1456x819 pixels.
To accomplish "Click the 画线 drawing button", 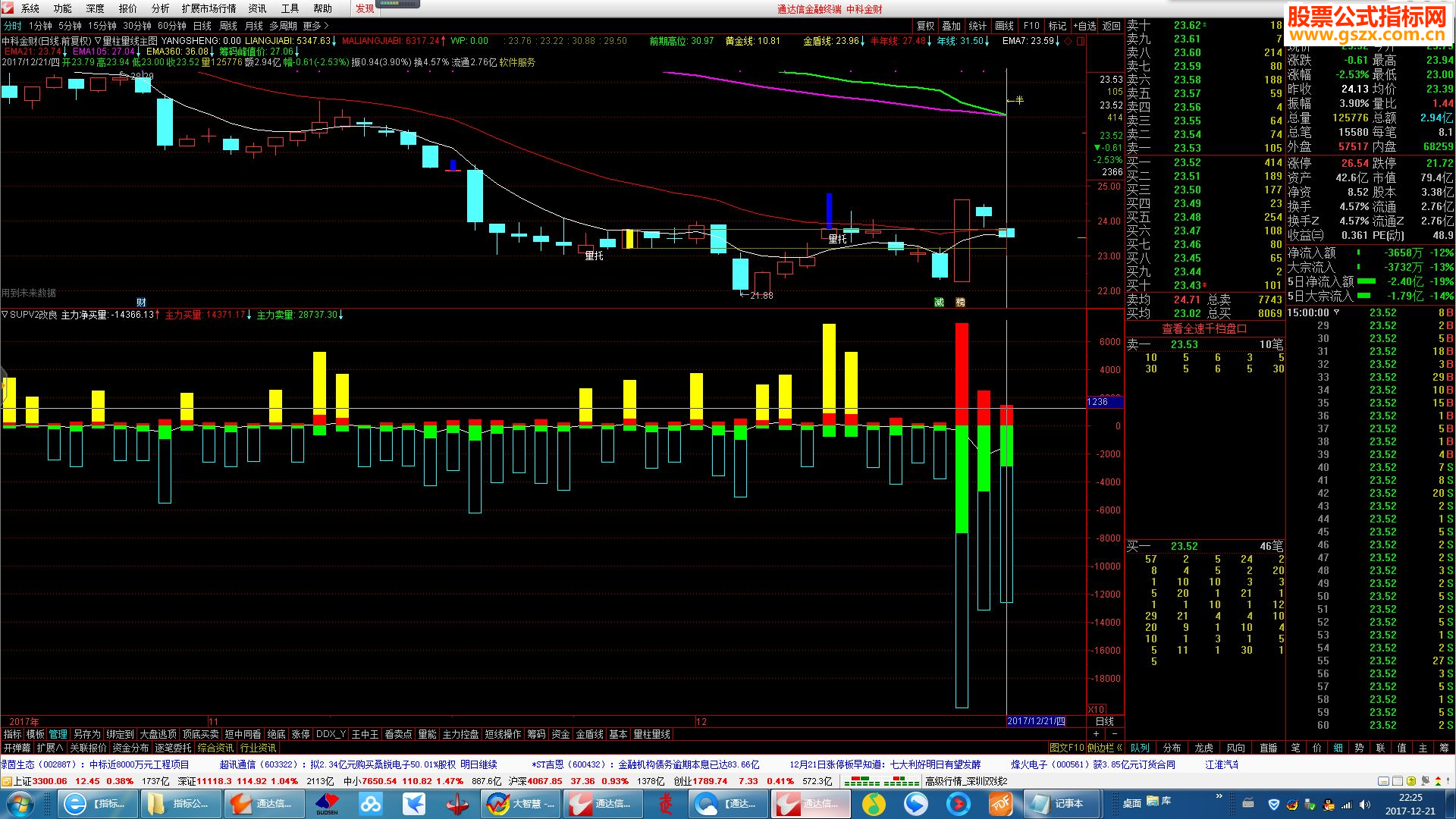I will 1004,26.
